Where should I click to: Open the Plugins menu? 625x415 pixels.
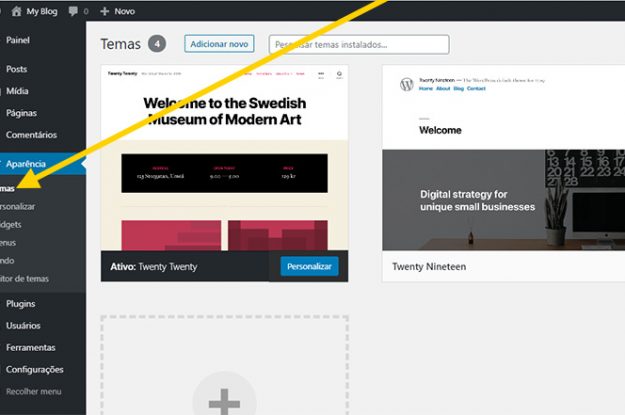pos(21,304)
